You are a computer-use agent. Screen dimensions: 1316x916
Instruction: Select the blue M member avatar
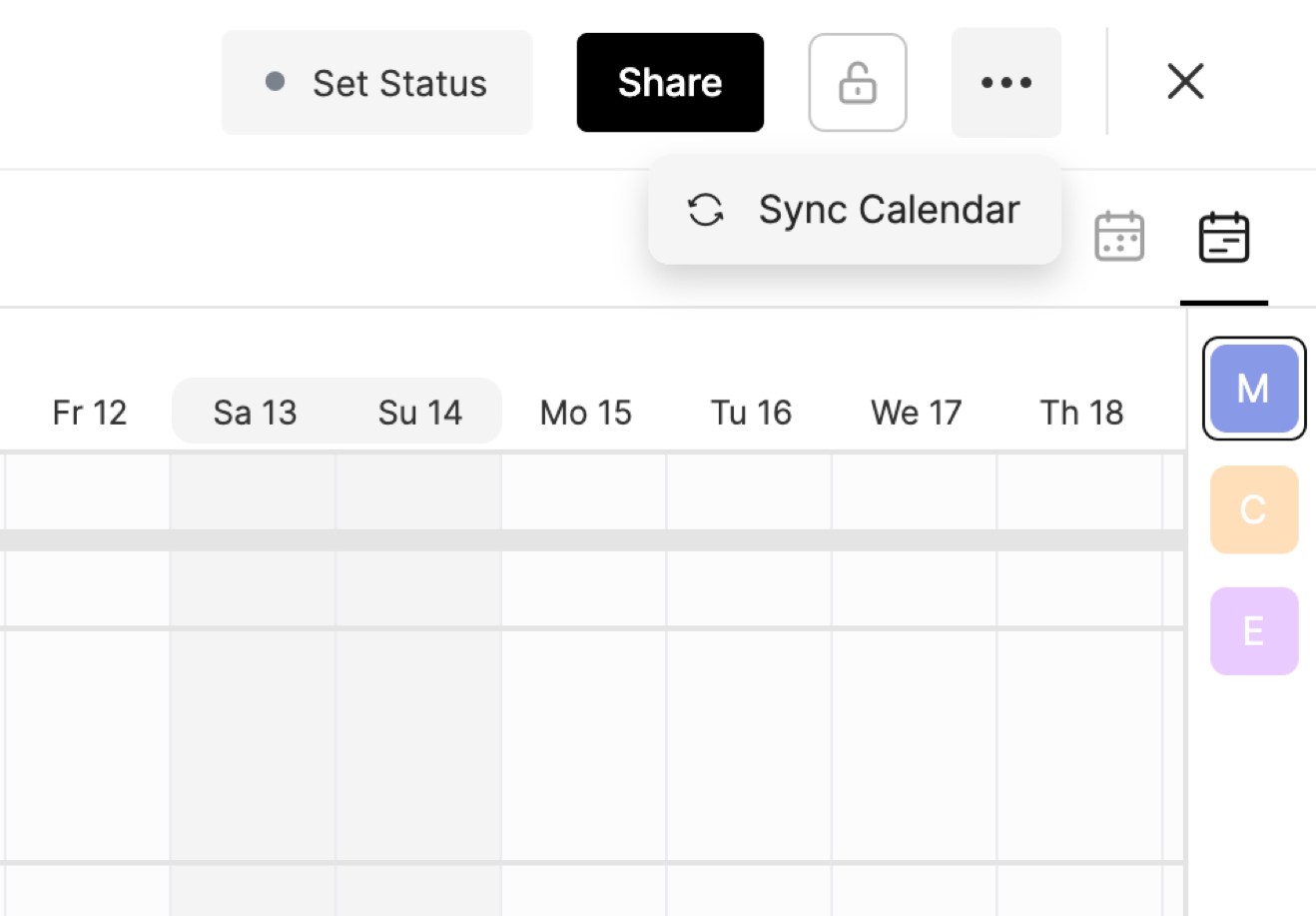(1254, 389)
